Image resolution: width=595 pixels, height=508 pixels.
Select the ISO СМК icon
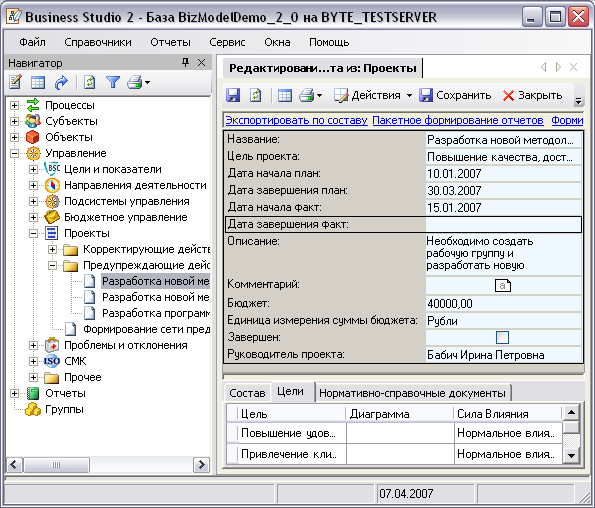pyautogui.click(x=52, y=361)
